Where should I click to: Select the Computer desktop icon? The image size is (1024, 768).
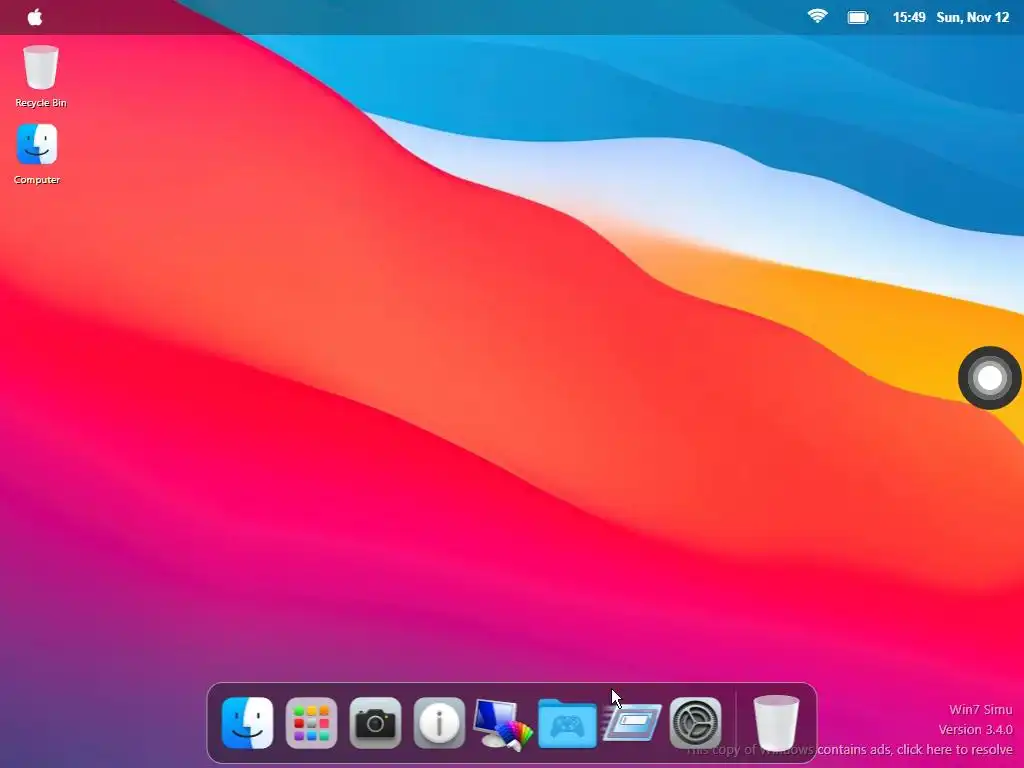point(37,154)
